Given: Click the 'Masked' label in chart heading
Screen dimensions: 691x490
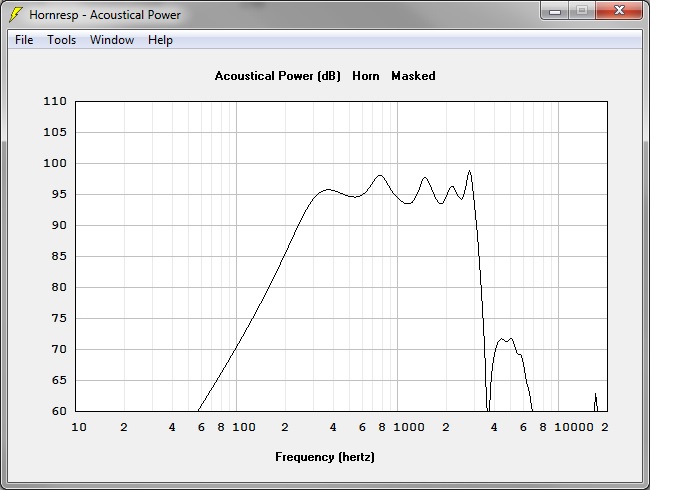Looking at the screenshot, I should 413,76.
